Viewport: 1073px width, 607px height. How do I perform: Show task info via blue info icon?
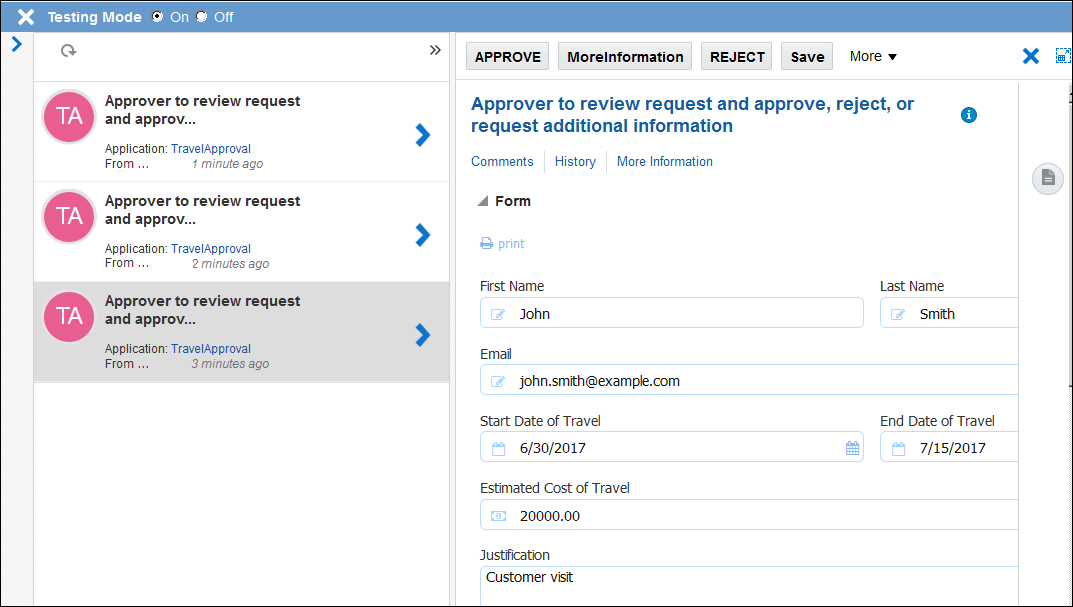(969, 115)
